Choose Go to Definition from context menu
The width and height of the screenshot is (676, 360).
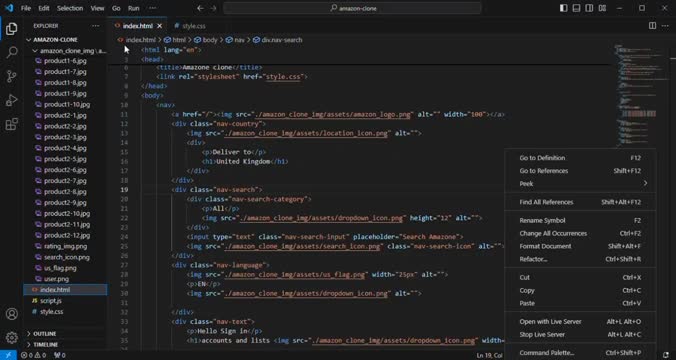(x=580, y=158)
